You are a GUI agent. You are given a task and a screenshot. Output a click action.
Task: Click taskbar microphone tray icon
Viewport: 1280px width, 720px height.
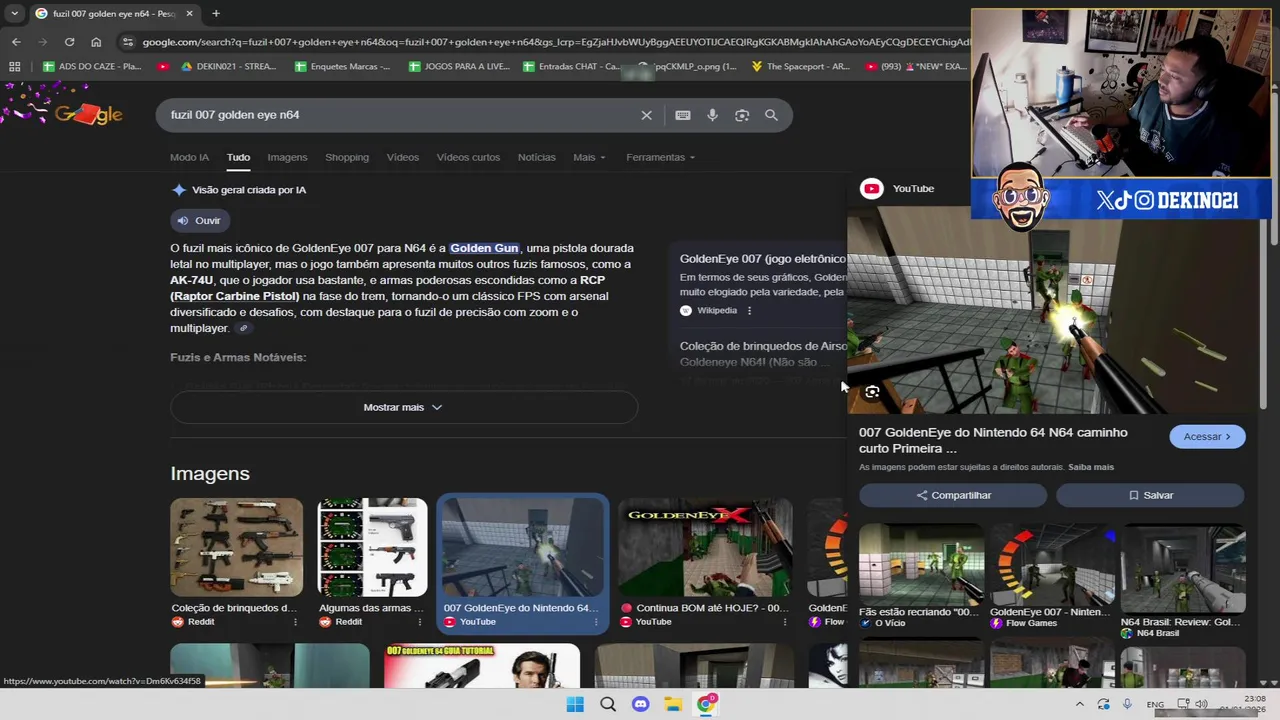pyautogui.click(x=1127, y=704)
